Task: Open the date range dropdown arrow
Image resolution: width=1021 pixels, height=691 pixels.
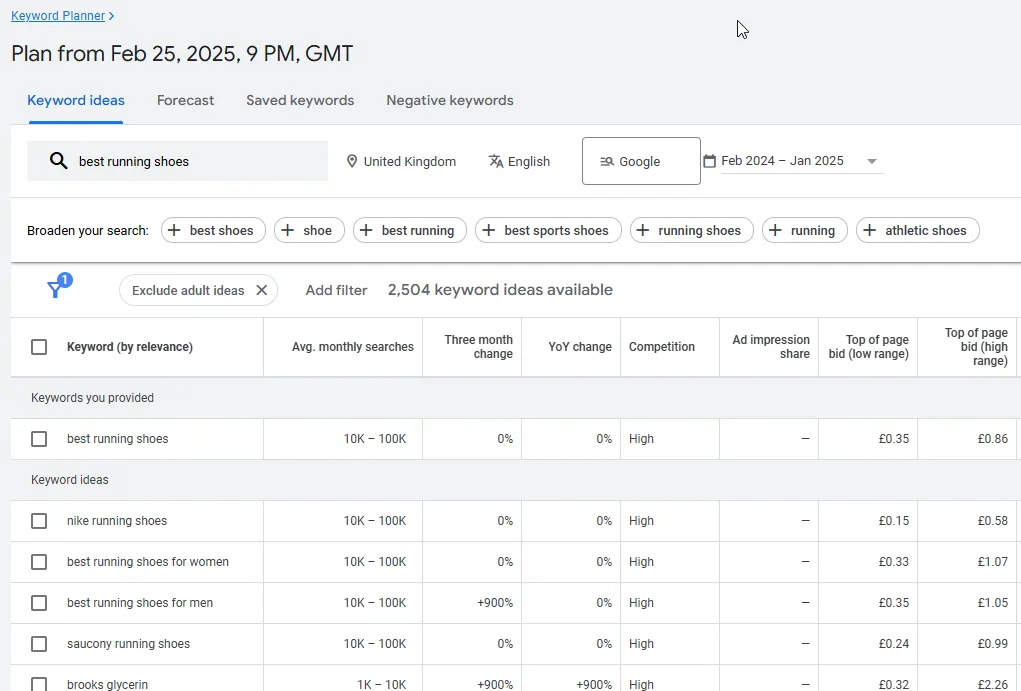Action: click(872, 161)
